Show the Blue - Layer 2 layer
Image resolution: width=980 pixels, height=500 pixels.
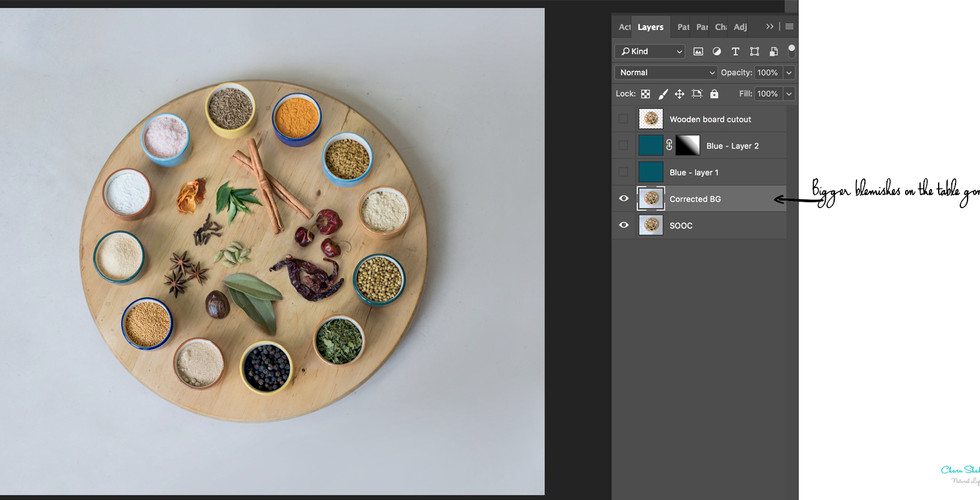[x=623, y=146]
